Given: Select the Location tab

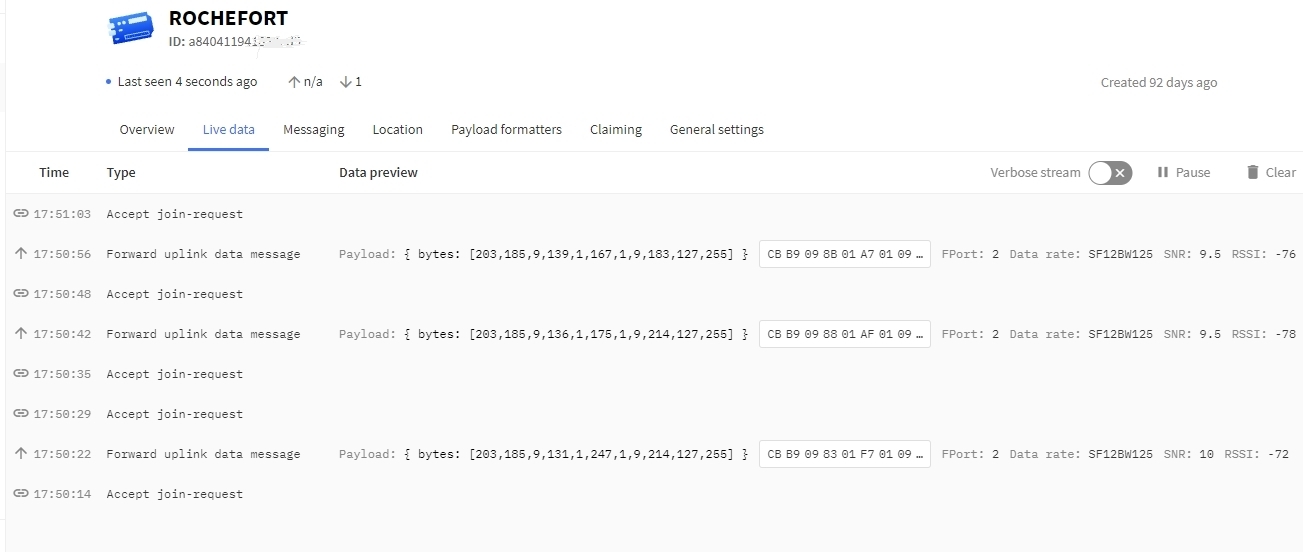Looking at the screenshot, I should (397, 130).
